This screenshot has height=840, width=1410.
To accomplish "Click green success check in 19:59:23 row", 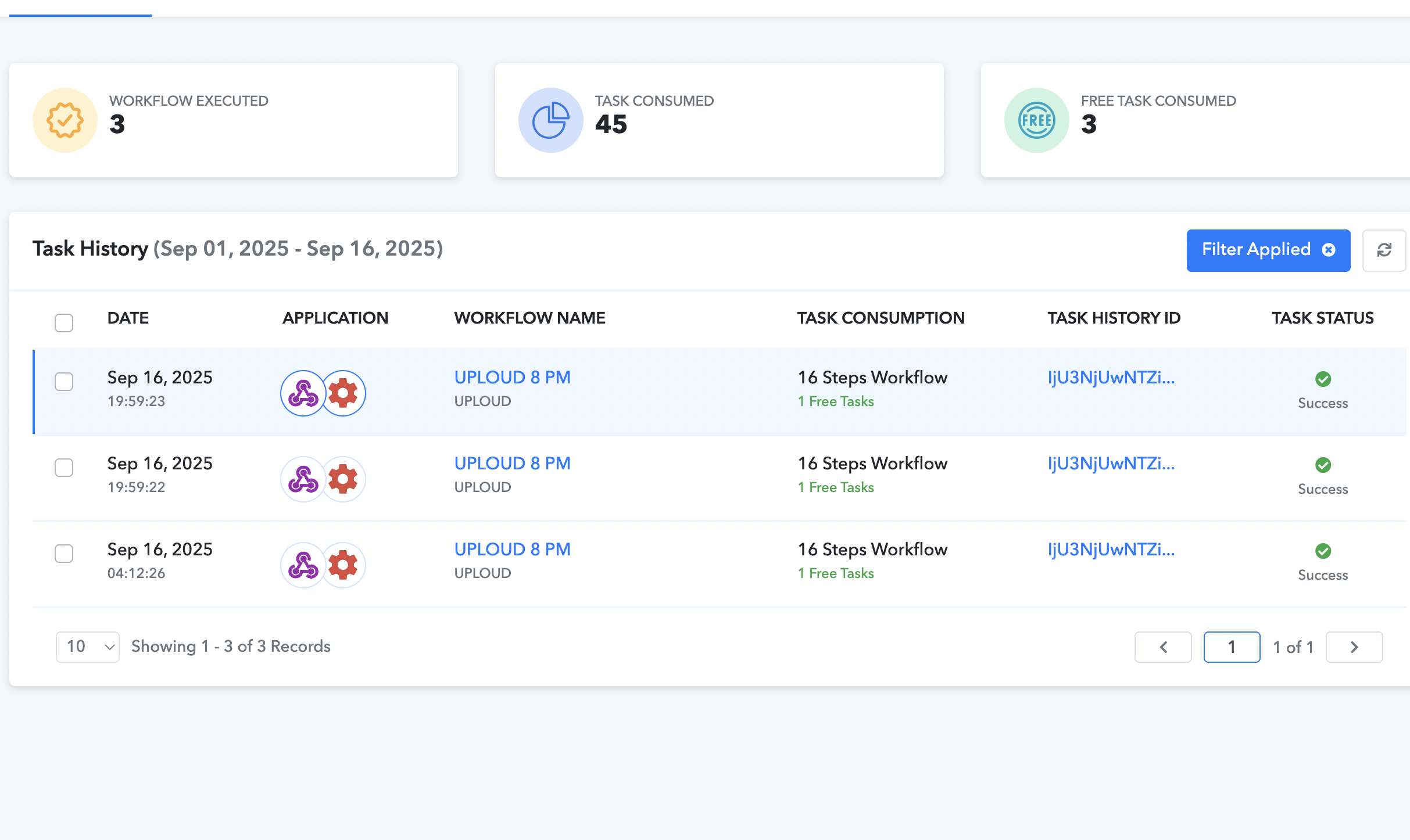I will click(x=1323, y=379).
